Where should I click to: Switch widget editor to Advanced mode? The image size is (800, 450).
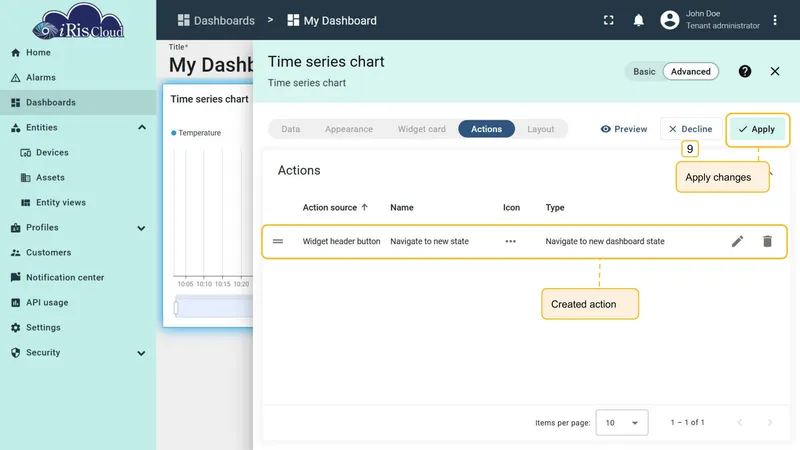[690, 71]
